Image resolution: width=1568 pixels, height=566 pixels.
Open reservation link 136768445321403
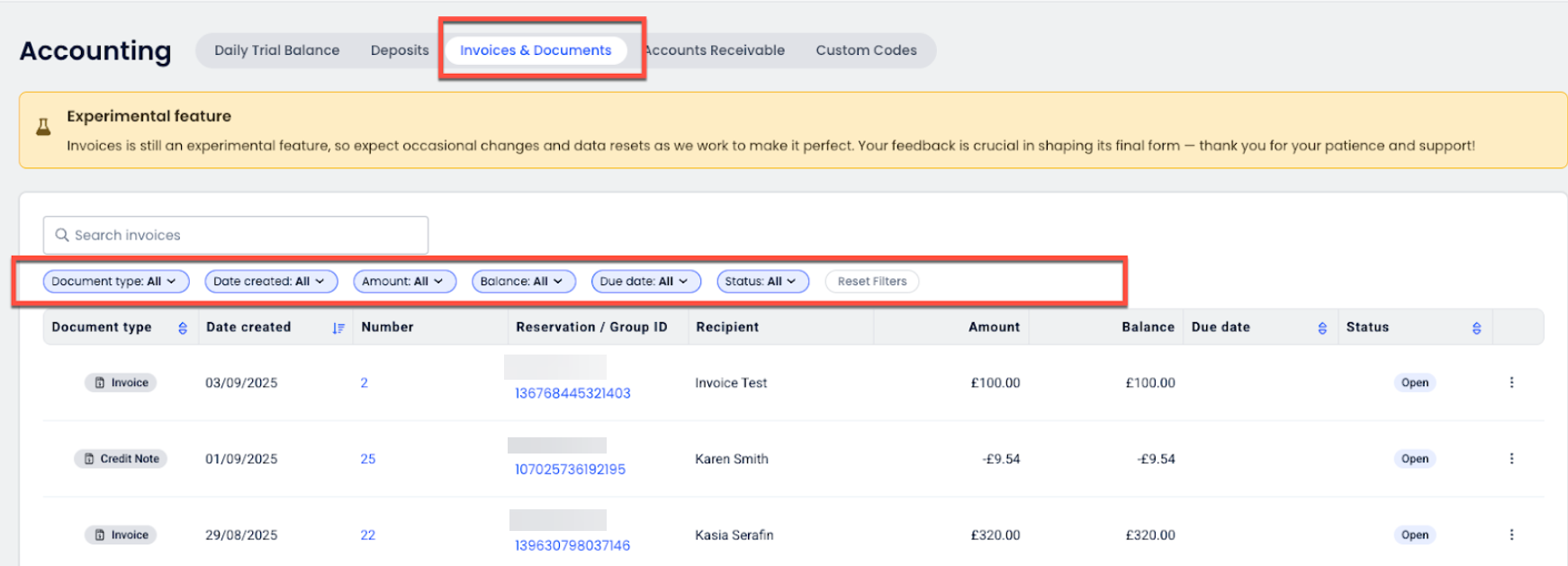572,393
